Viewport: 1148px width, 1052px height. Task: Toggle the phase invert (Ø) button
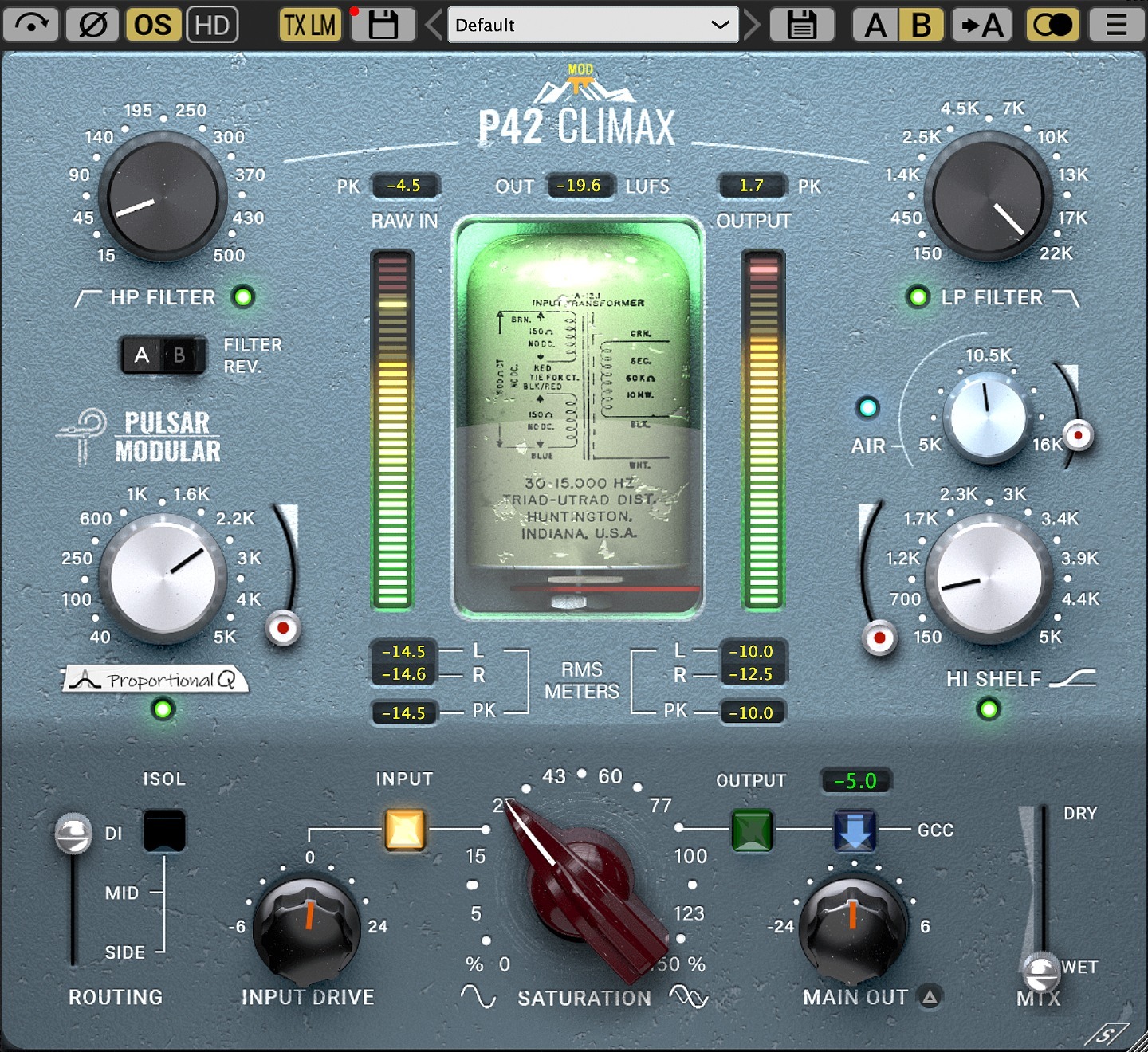coord(92,25)
